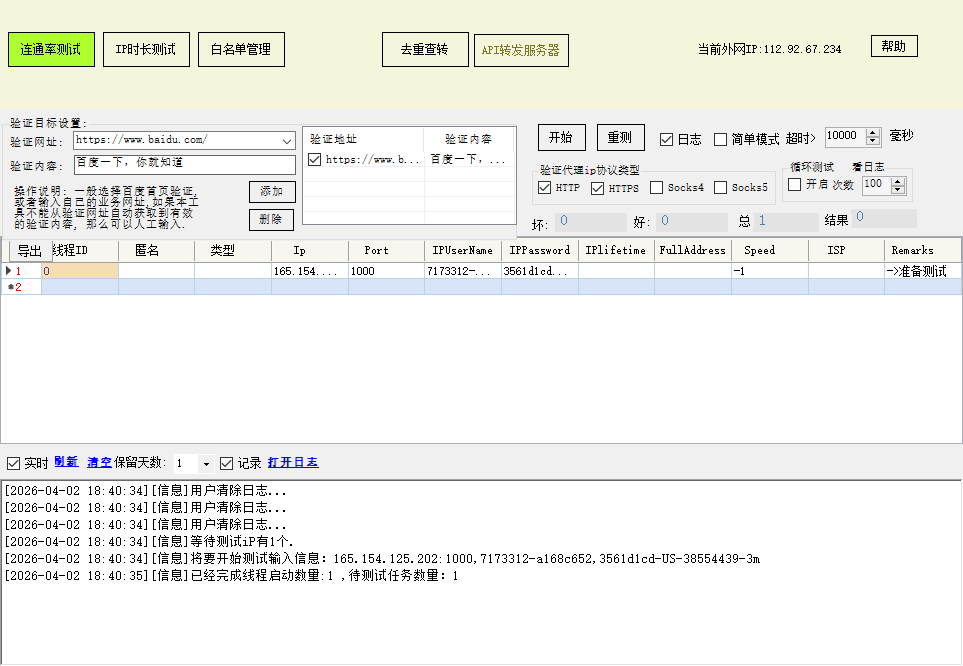The width and height of the screenshot is (963, 666).
Task: Click the FullAddress column header
Action: pyautogui.click(x=693, y=251)
